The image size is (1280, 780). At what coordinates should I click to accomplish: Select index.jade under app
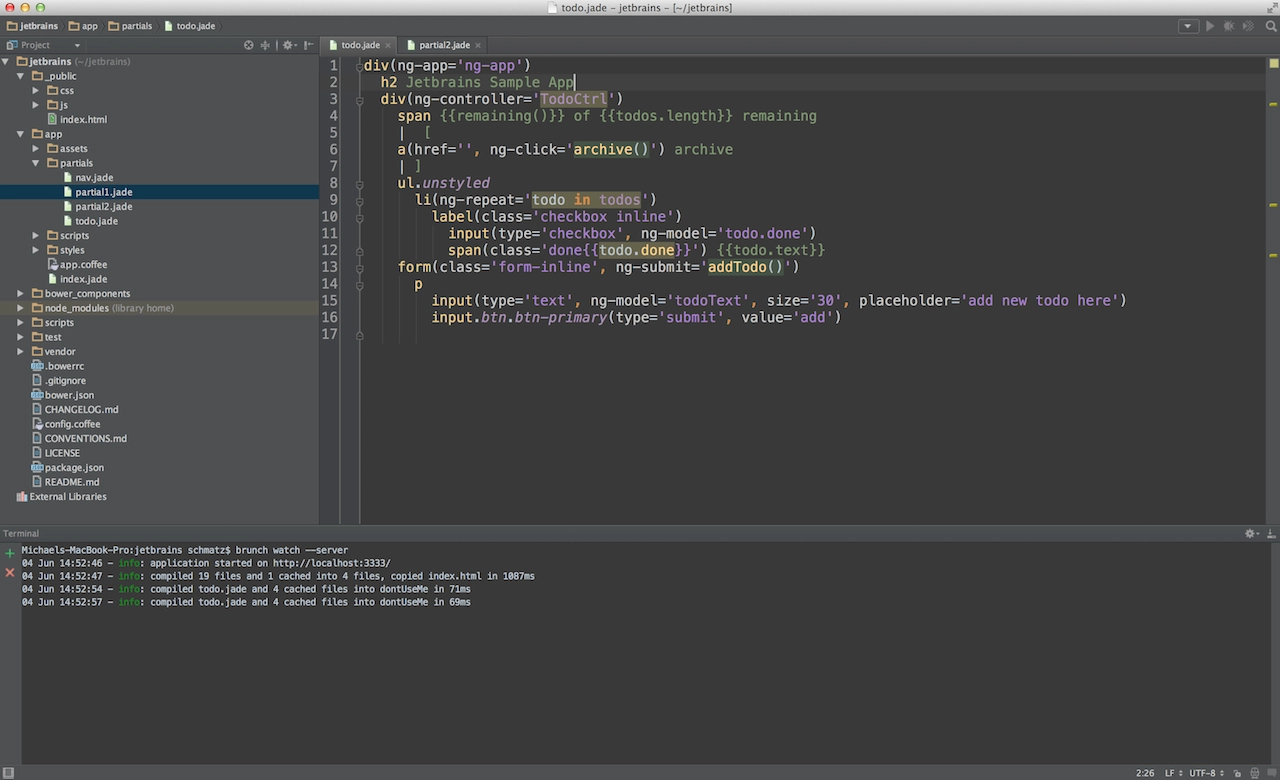76,279
